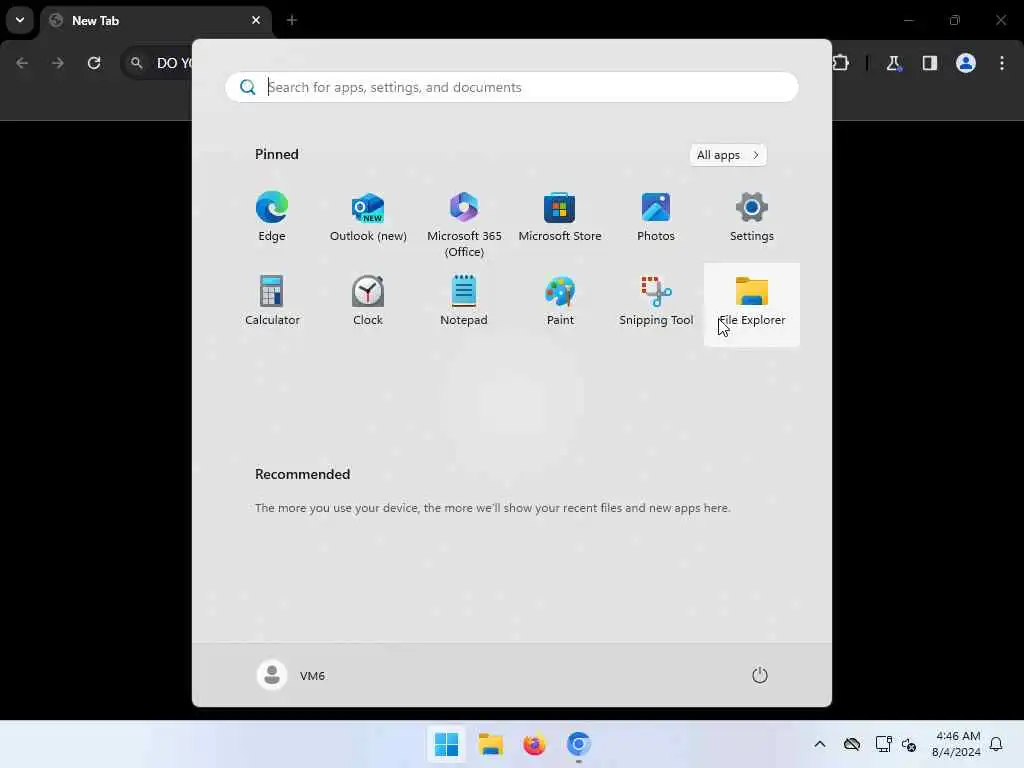
Task: Click the Windows Start button on taskbar
Action: (447, 744)
